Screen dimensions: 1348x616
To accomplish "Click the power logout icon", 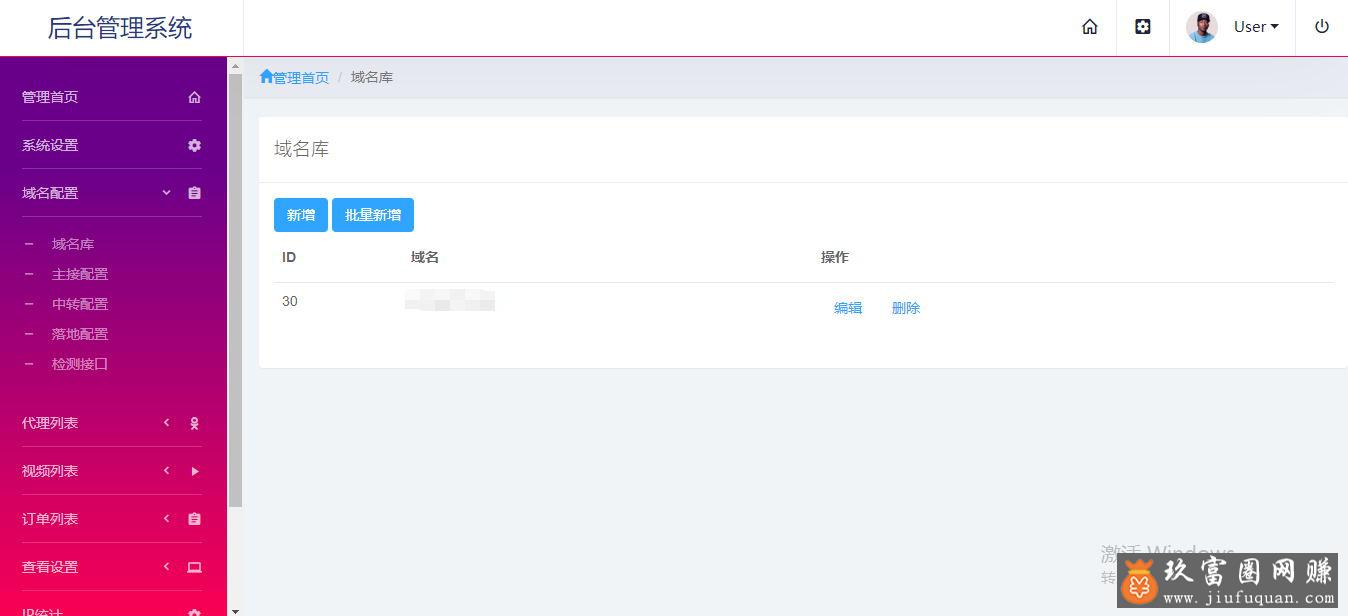I will click(1322, 27).
